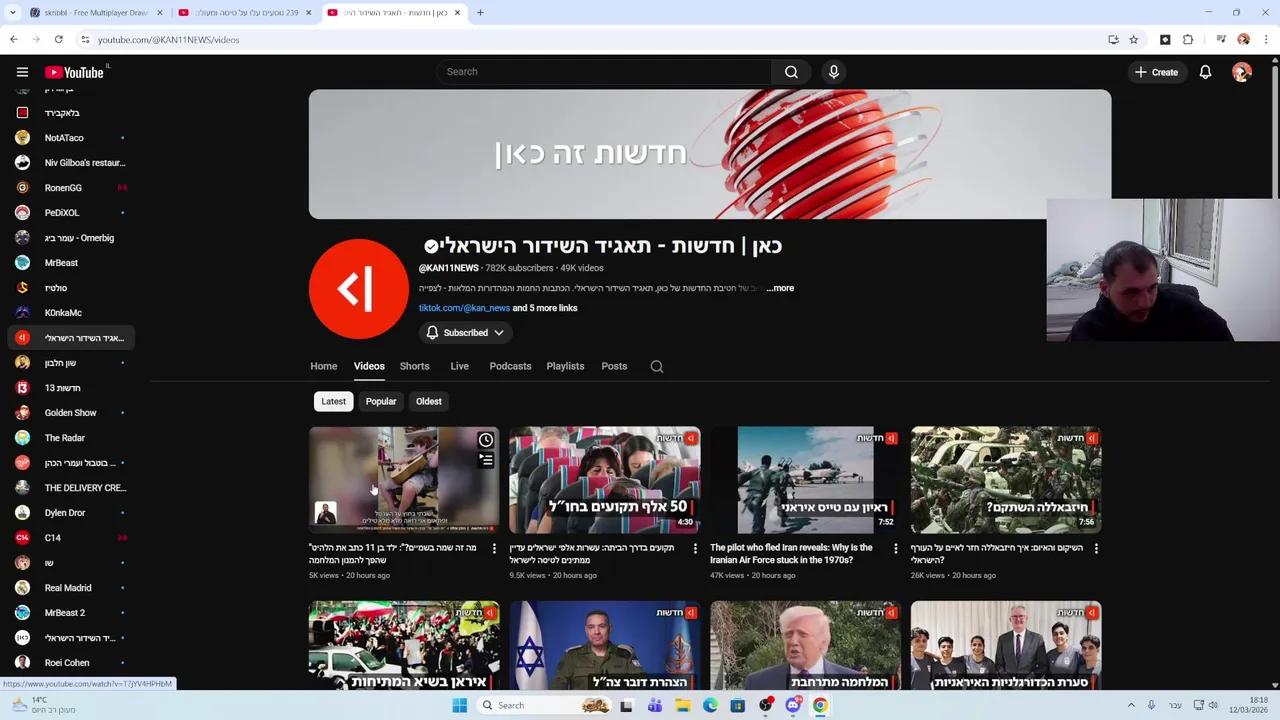This screenshot has width=1280, height=720.
Task: Open Chrome from the taskbar
Action: (820, 705)
